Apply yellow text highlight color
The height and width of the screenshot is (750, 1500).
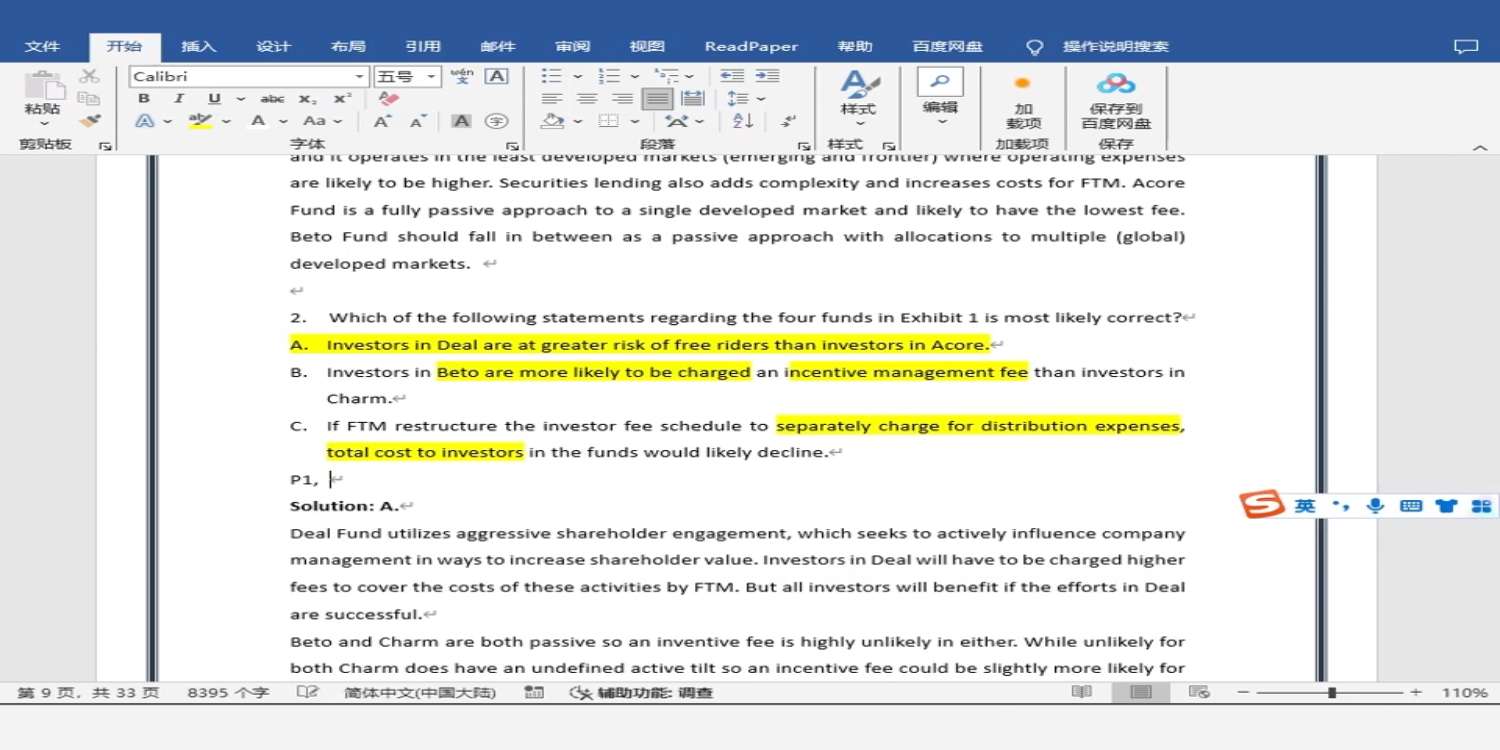coord(200,121)
